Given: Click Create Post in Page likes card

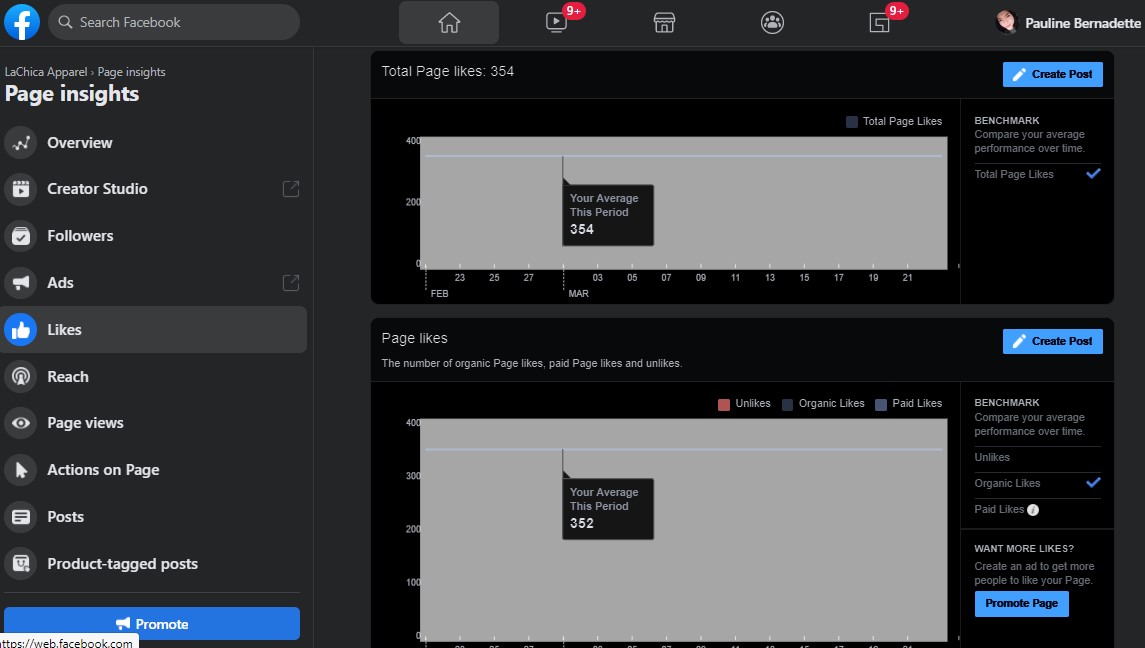Looking at the screenshot, I should tap(1052, 341).
